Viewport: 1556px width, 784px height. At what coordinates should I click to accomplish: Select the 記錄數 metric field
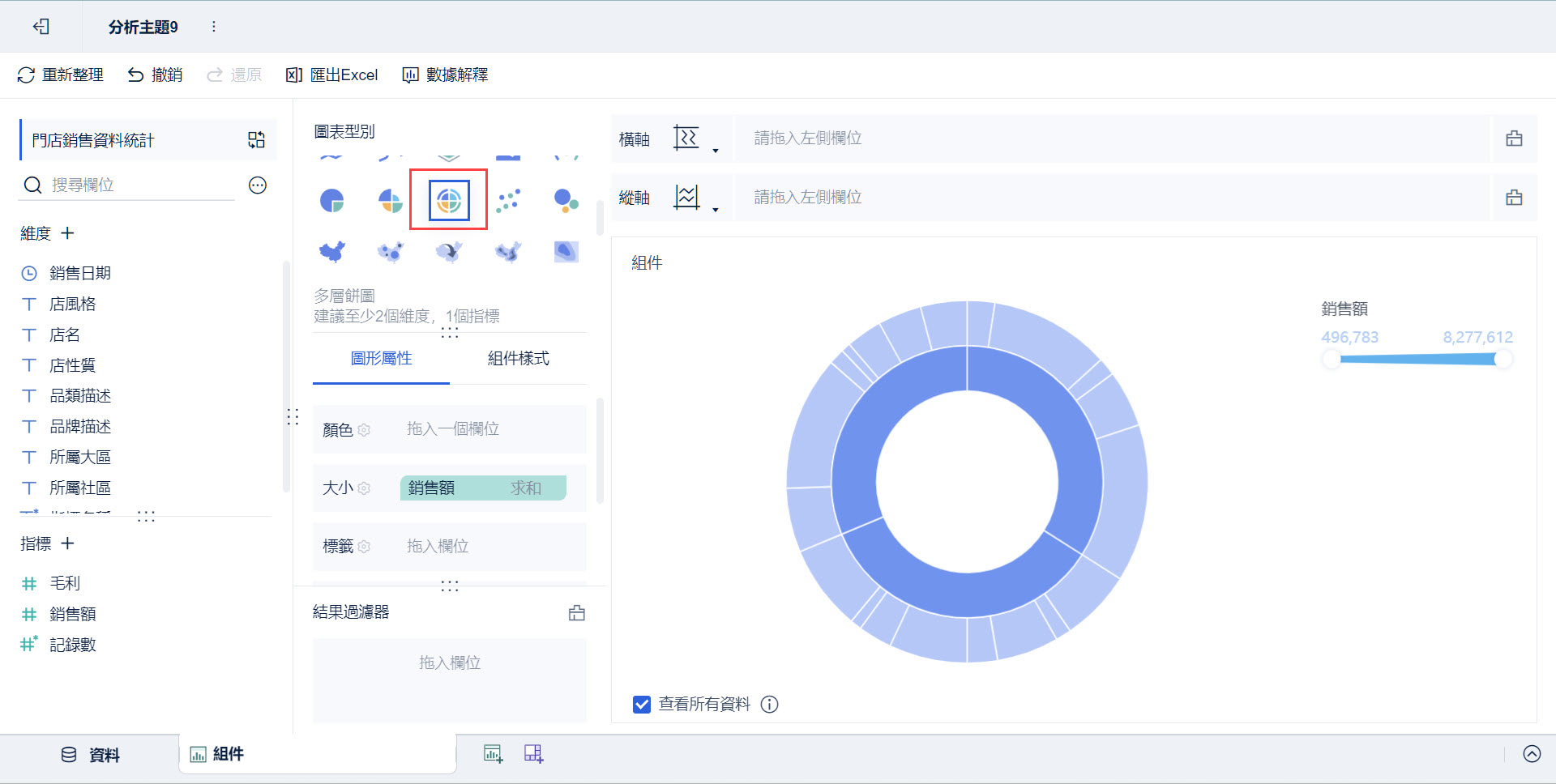click(73, 645)
